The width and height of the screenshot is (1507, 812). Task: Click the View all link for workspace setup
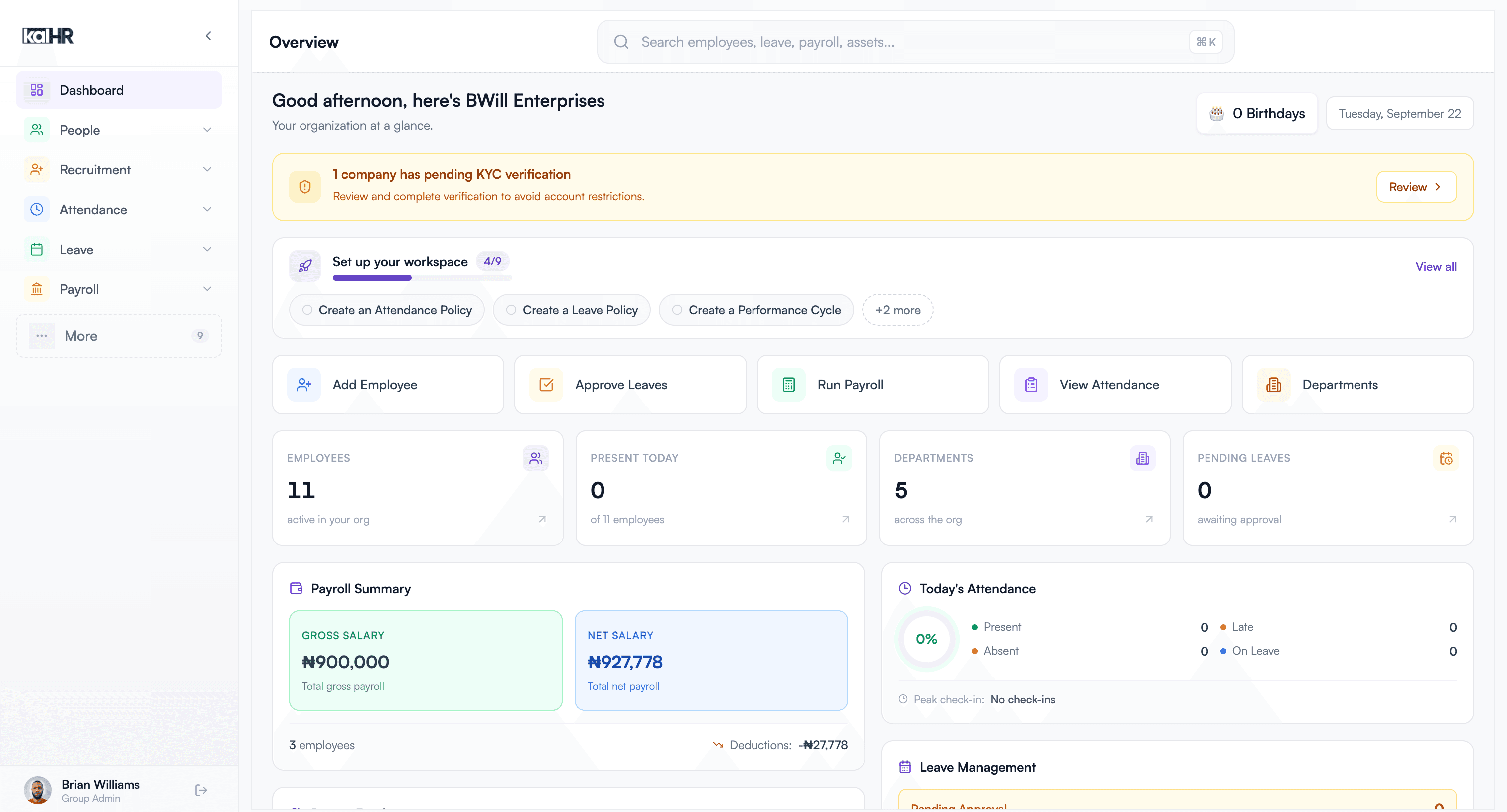[1436, 266]
